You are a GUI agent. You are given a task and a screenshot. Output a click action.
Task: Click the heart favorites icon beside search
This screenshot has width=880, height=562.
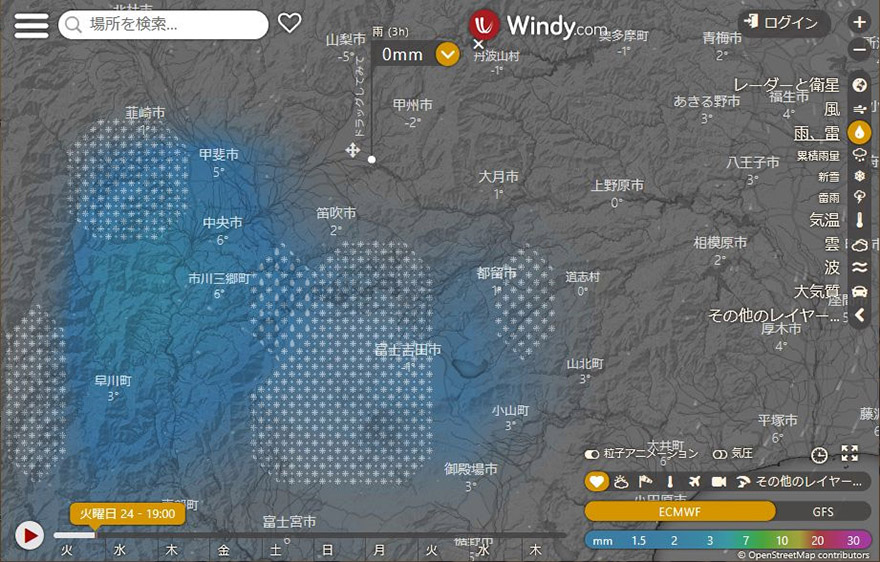point(289,23)
